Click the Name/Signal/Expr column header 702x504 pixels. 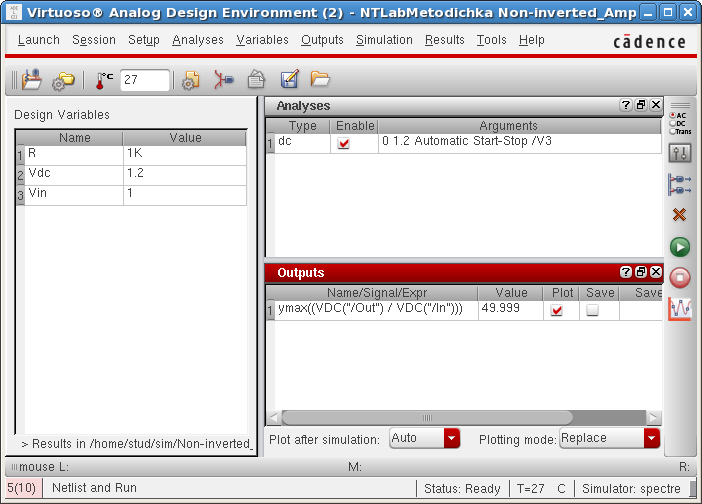click(x=377, y=293)
